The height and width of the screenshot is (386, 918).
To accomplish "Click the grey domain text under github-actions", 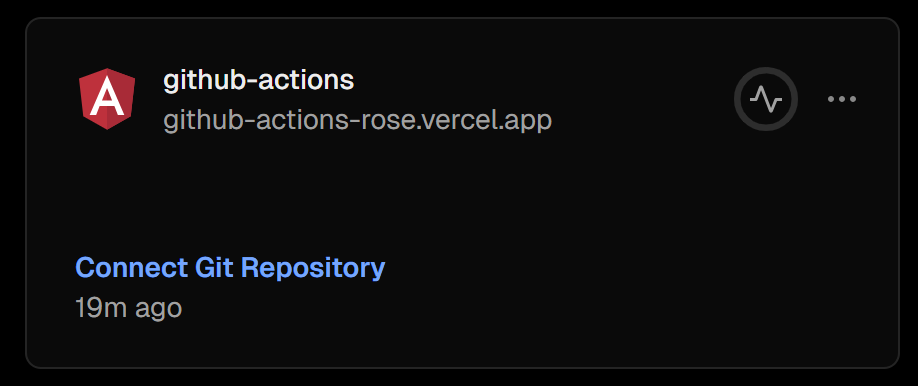I will [358, 121].
